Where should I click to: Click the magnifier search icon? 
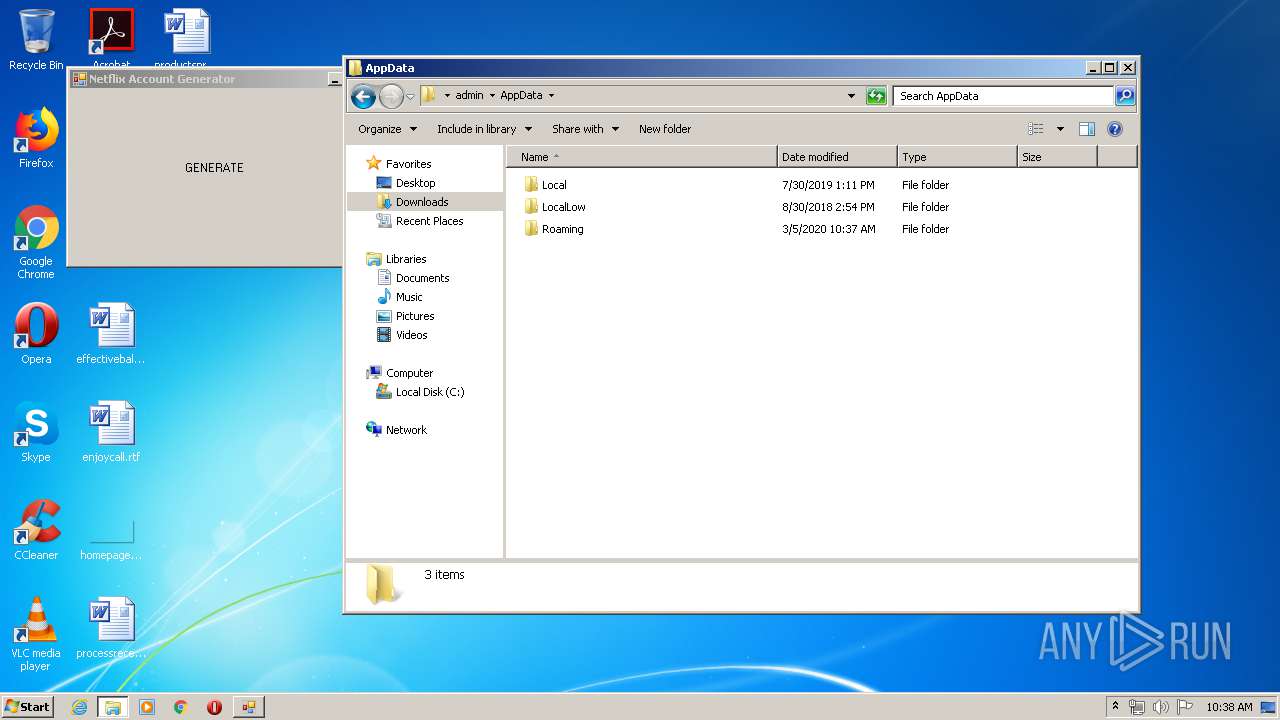tap(1125, 96)
